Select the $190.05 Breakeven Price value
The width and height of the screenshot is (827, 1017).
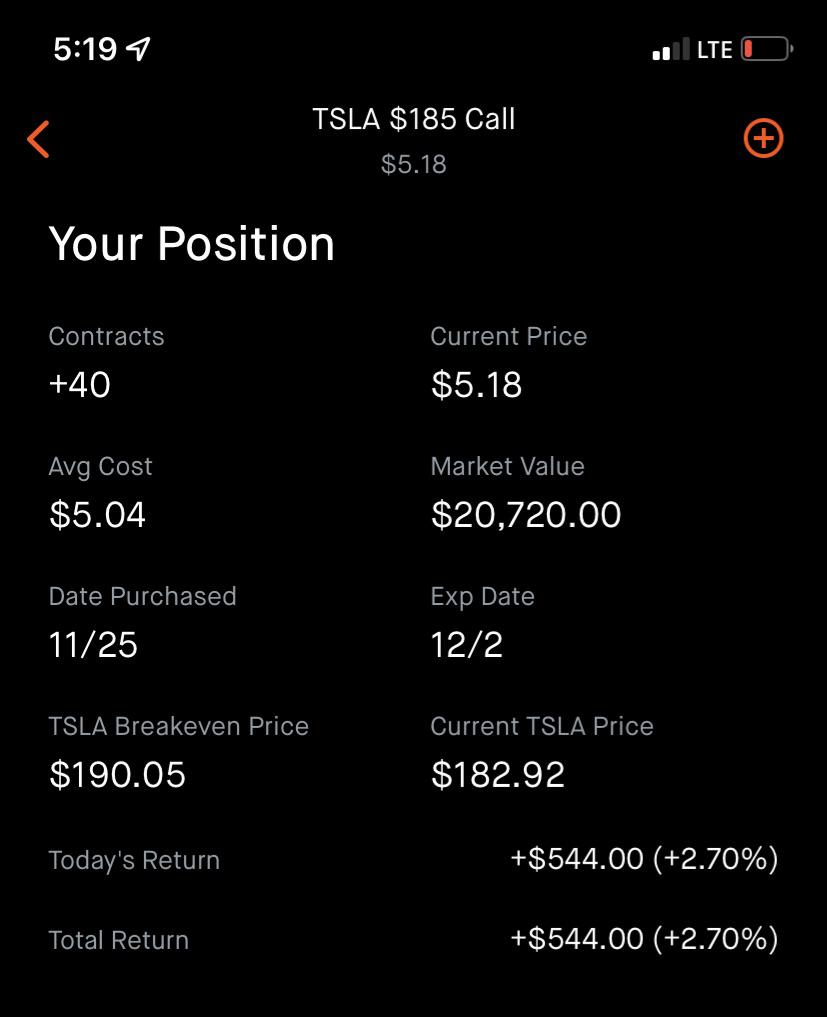click(117, 775)
